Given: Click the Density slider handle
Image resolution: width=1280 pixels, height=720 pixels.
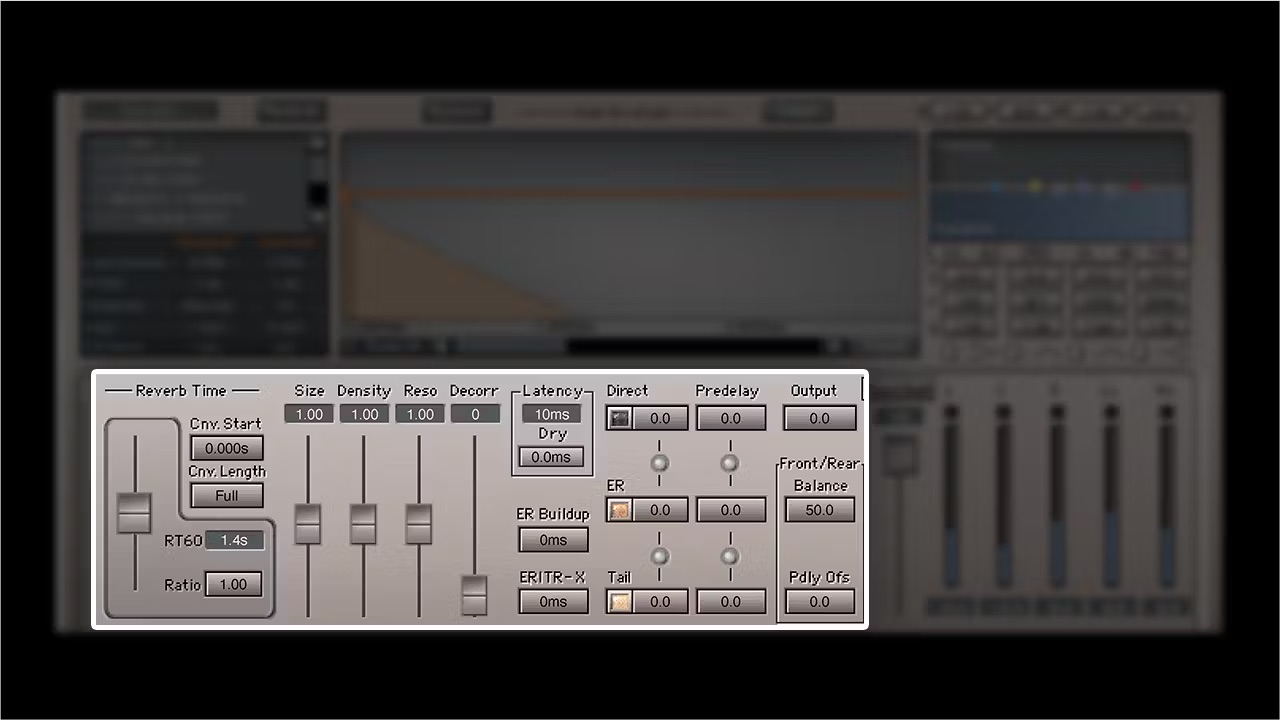Looking at the screenshot, I should 363,524.
